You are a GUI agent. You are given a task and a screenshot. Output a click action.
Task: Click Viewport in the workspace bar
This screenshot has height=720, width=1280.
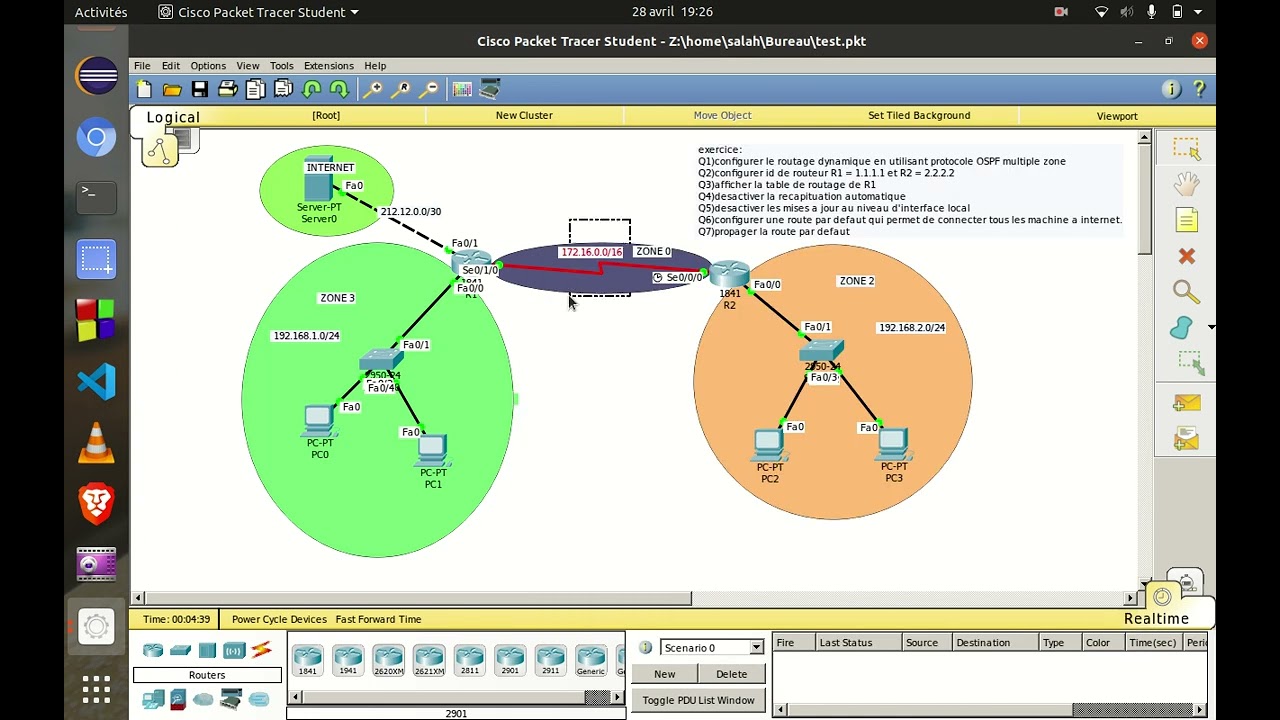tap(1117, 116)
